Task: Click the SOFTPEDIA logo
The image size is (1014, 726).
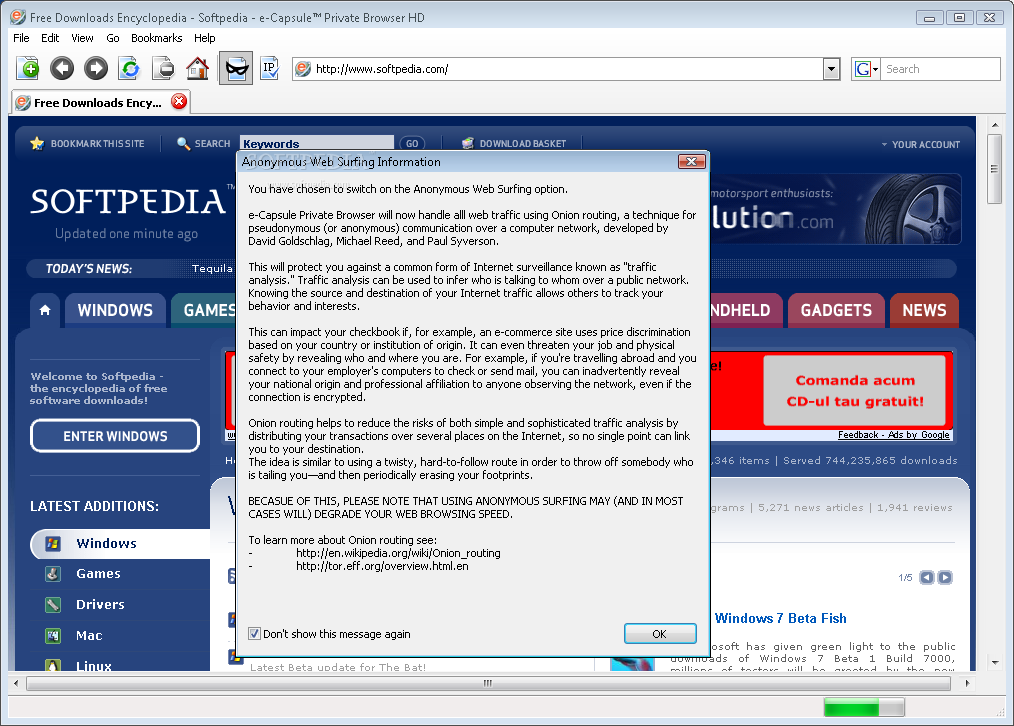Action: point(128,202)
